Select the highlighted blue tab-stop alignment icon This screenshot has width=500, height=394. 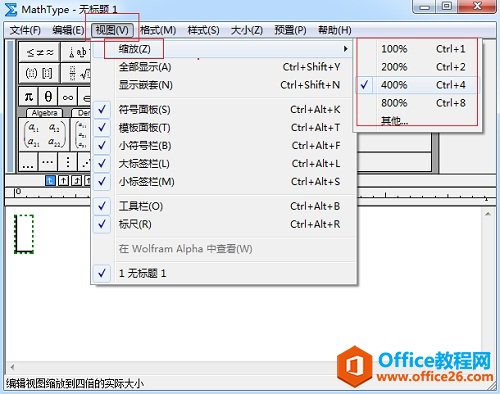(x=50, y=181)
